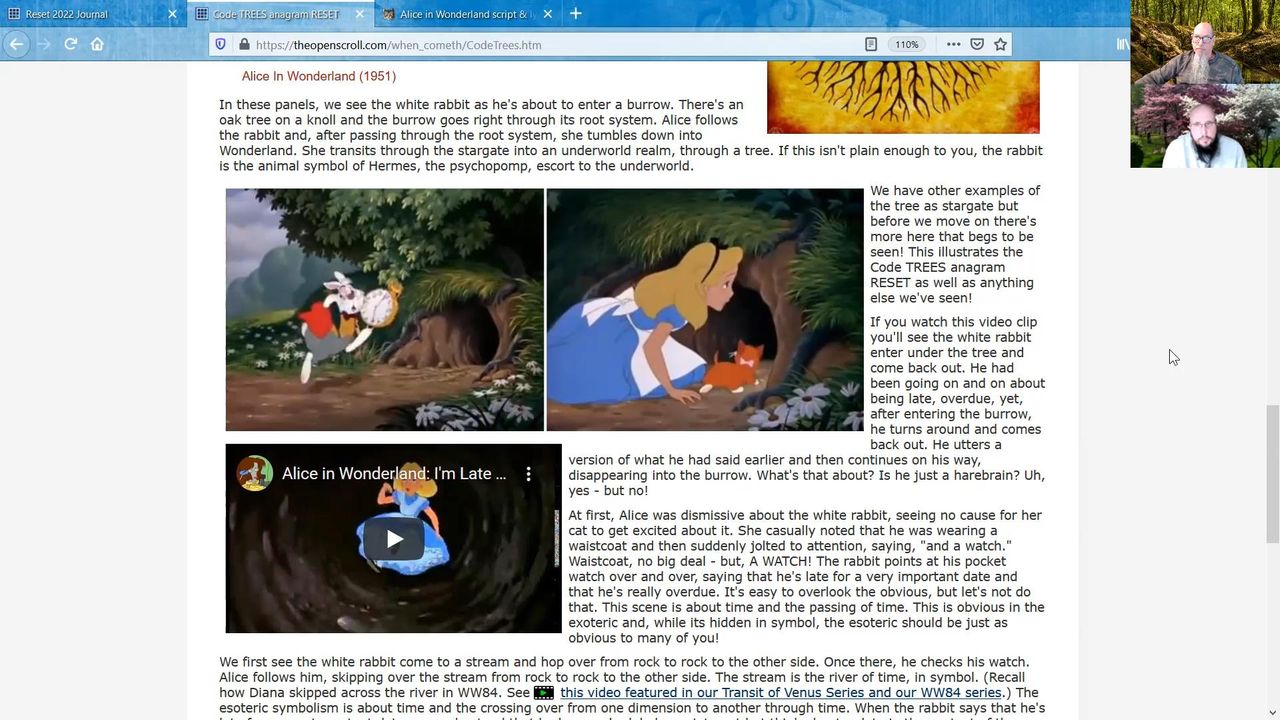Open the browser home page
Screen dimensions: 1280x720
point(97,44)
